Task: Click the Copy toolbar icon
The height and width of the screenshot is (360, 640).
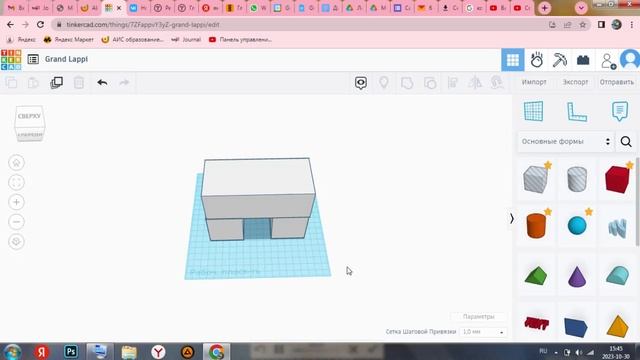Action: 11,83
